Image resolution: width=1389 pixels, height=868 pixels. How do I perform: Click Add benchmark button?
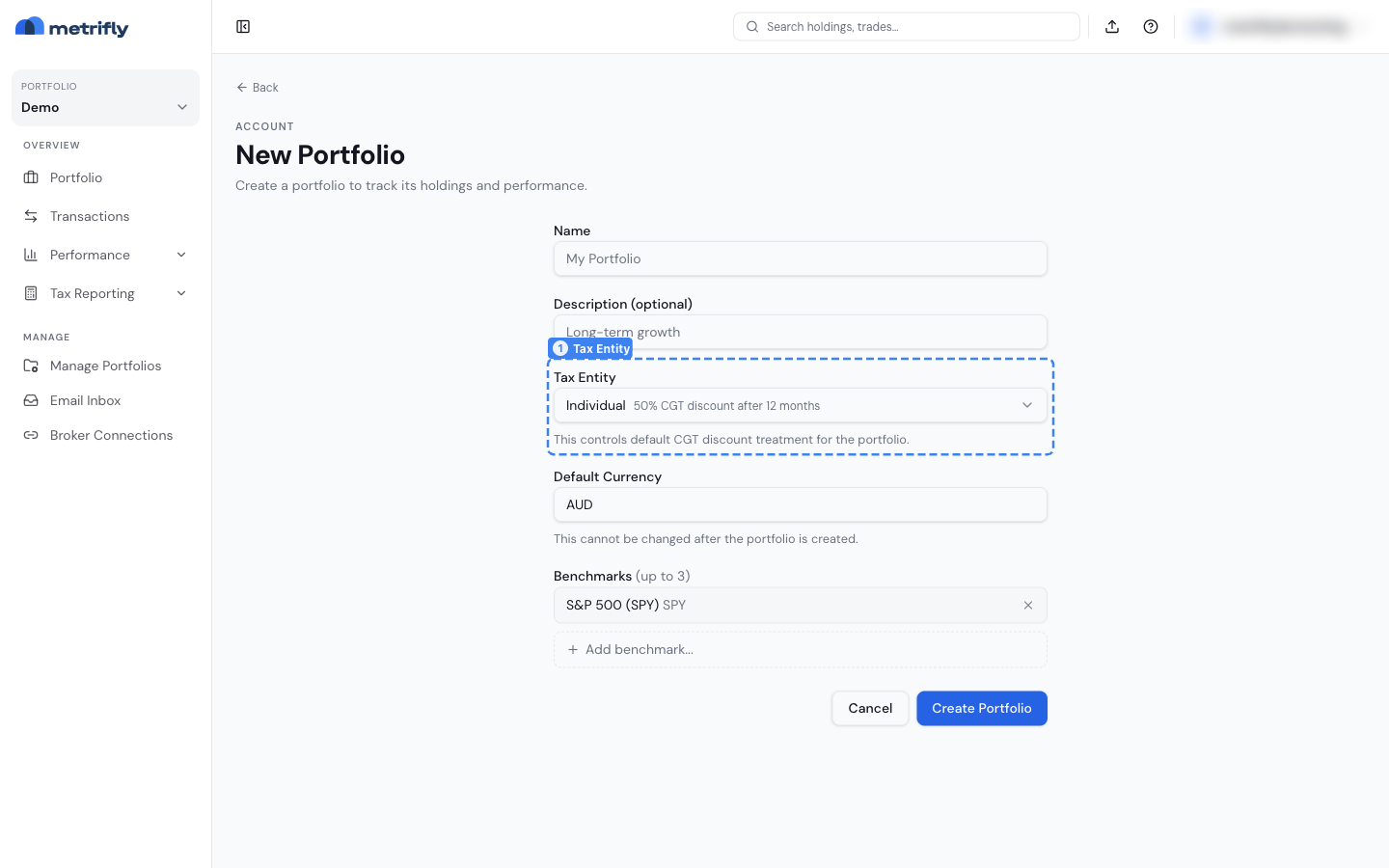801,650
